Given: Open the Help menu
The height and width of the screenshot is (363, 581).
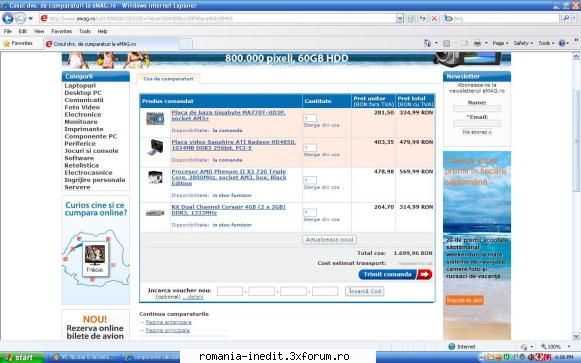Looking at the screenshot, I should tap(103, 31).
